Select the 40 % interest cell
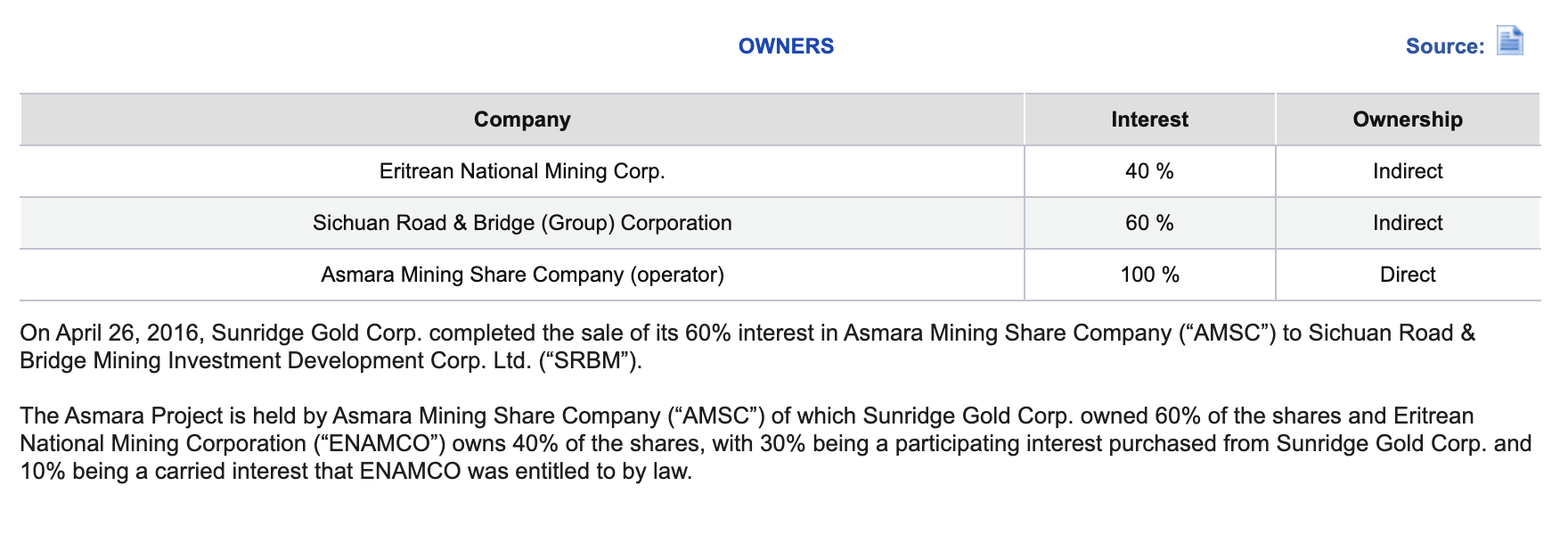Viewport: 1568px width, 535px height. pos(1149,171)
